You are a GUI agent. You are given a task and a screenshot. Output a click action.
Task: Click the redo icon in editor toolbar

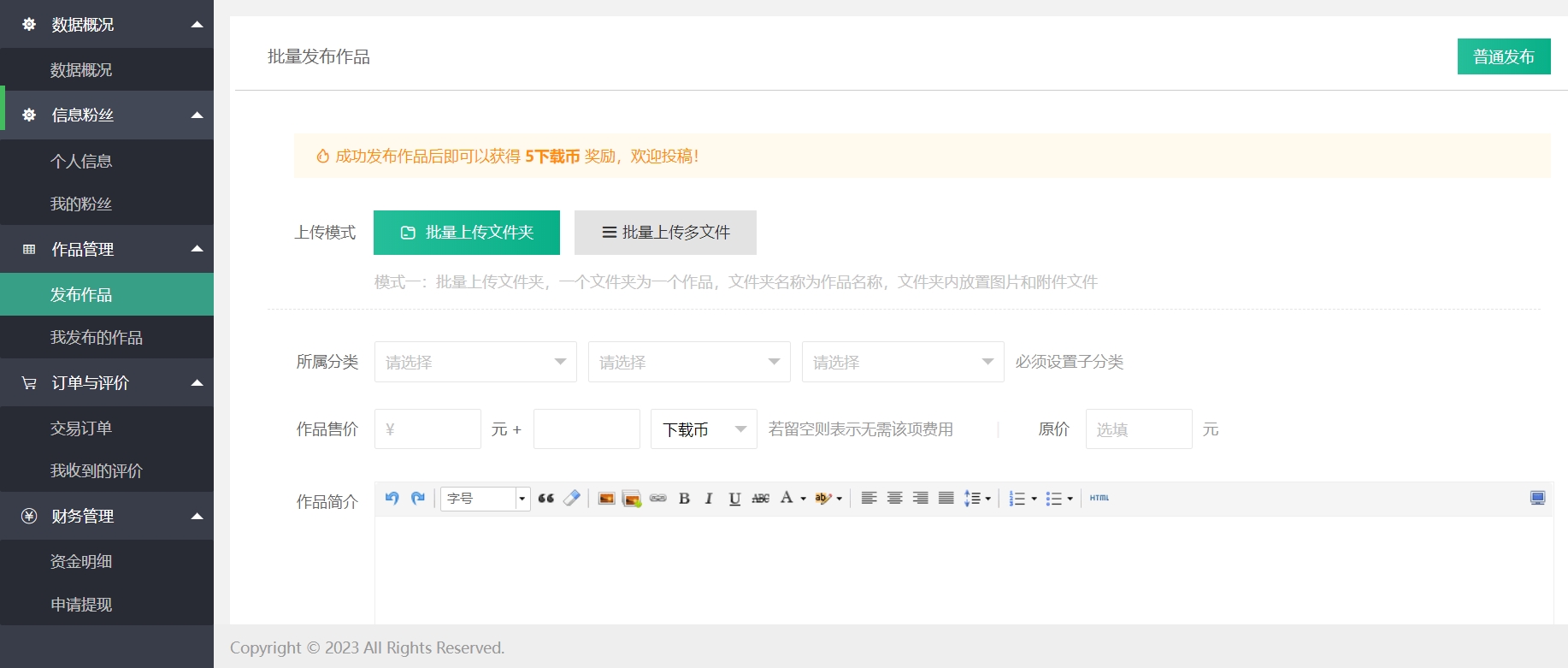418,498
